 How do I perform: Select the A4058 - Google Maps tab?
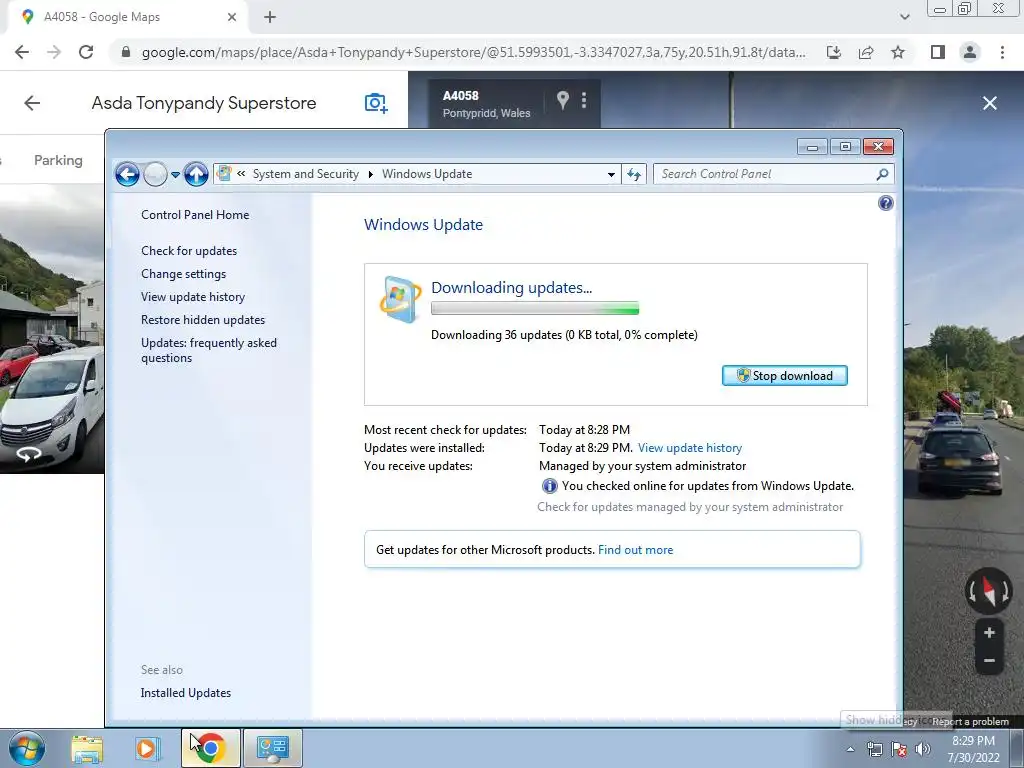point(127,17)
